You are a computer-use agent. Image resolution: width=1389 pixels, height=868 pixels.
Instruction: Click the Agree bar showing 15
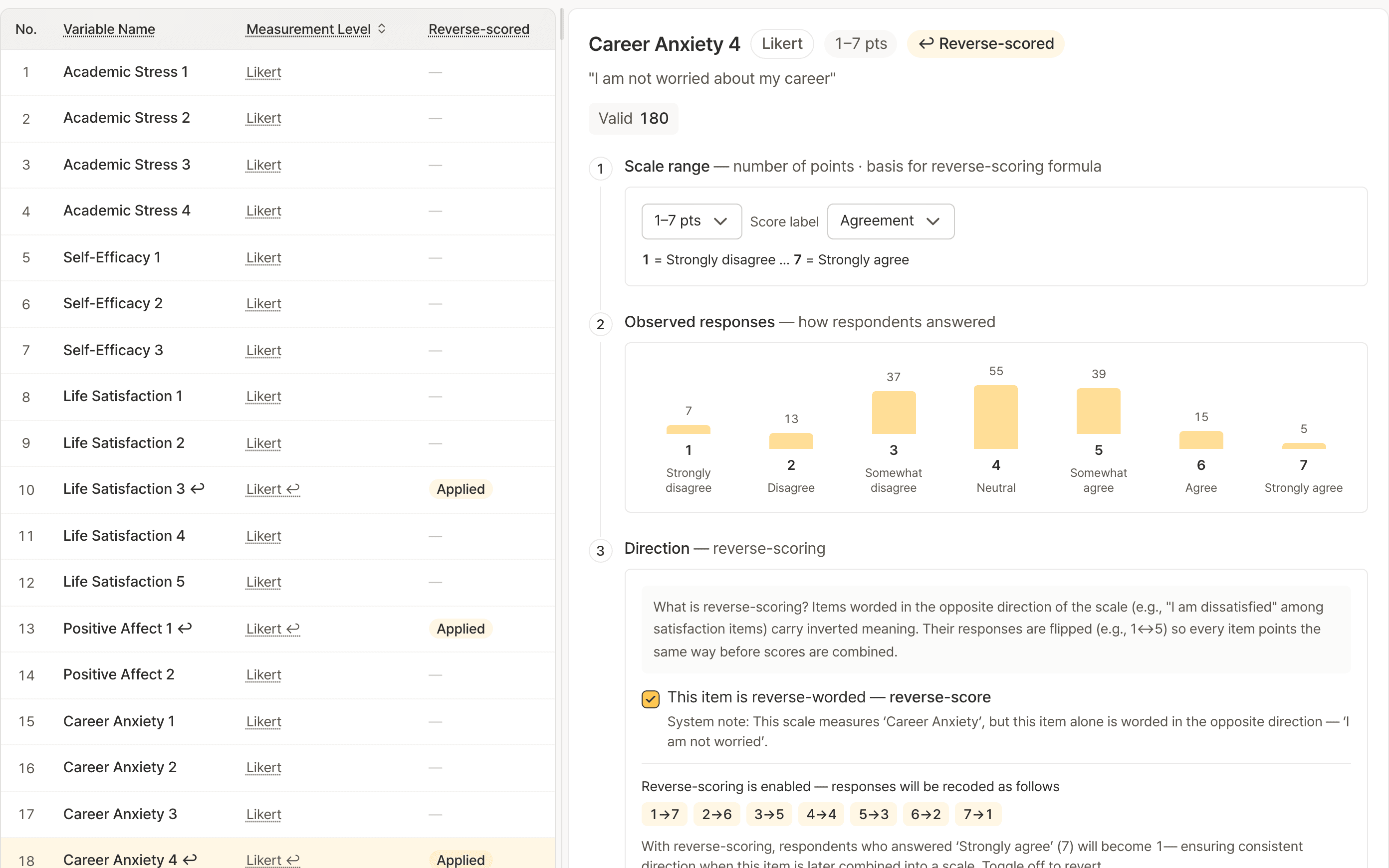(1201, 440)
